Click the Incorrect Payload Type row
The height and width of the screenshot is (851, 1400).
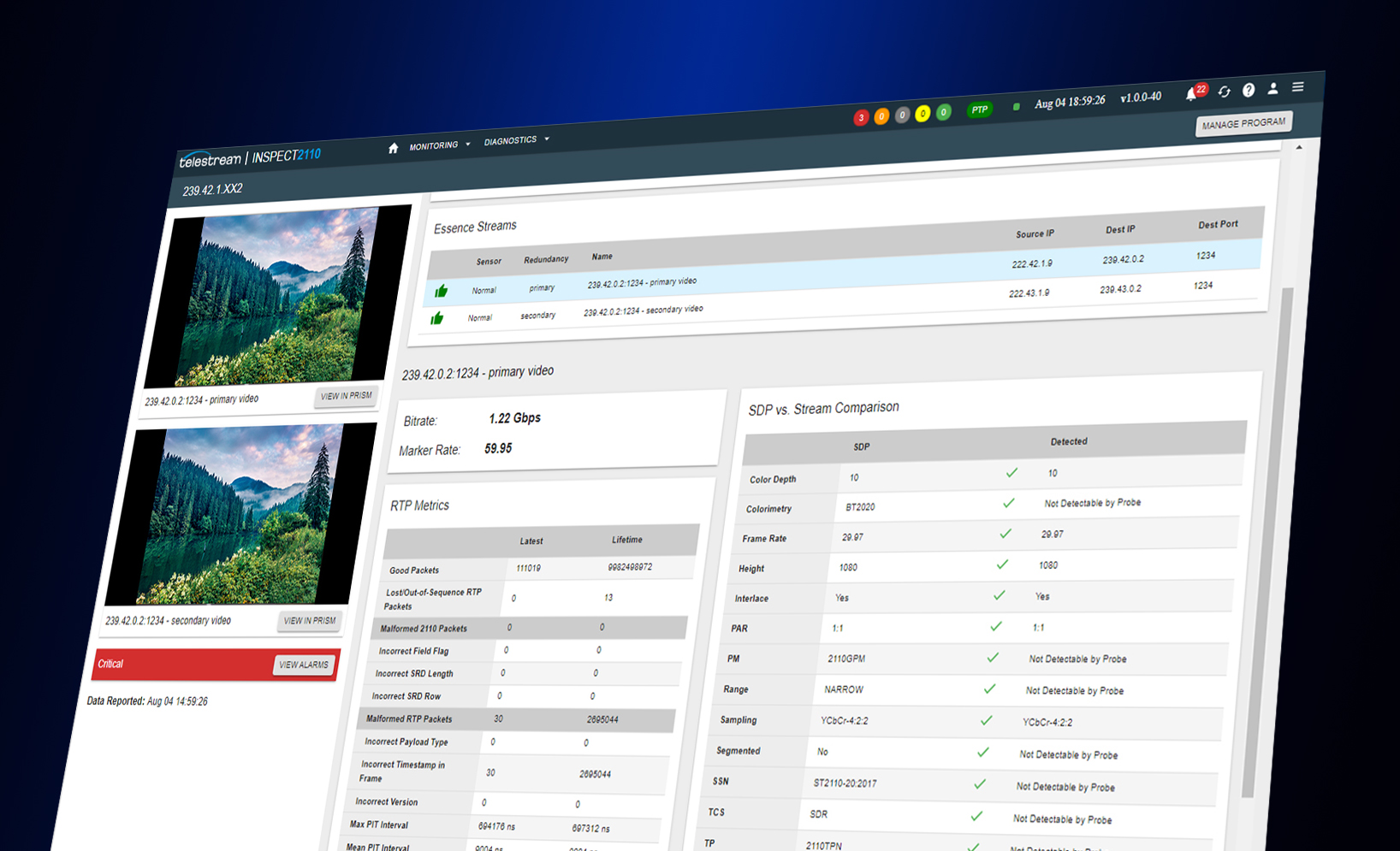(513, 742)
